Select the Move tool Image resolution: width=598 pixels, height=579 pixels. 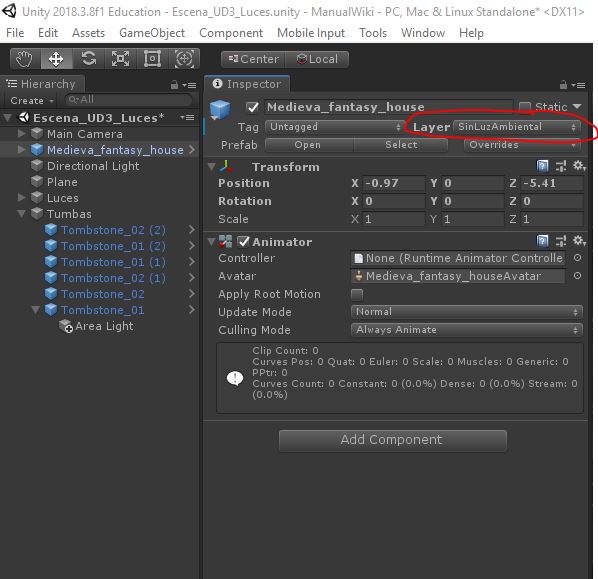pyautogui.click(x=56, y=59)
